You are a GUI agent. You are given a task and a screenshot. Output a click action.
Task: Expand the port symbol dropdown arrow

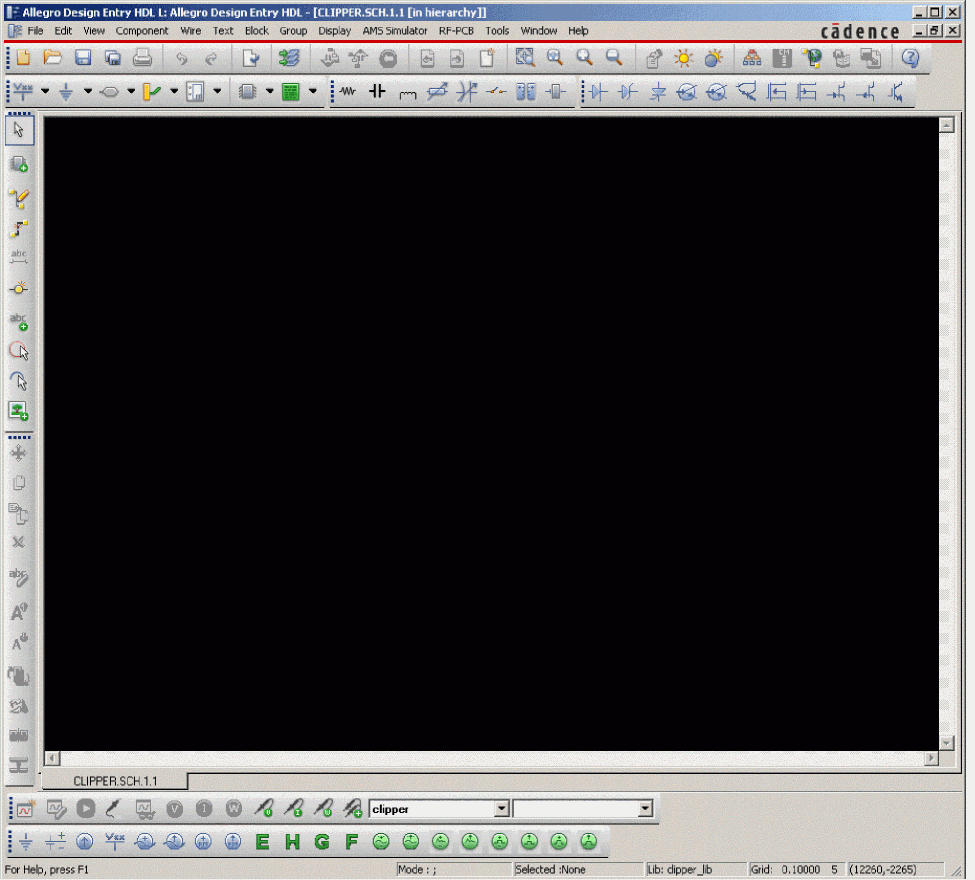(x=131, y=91)
